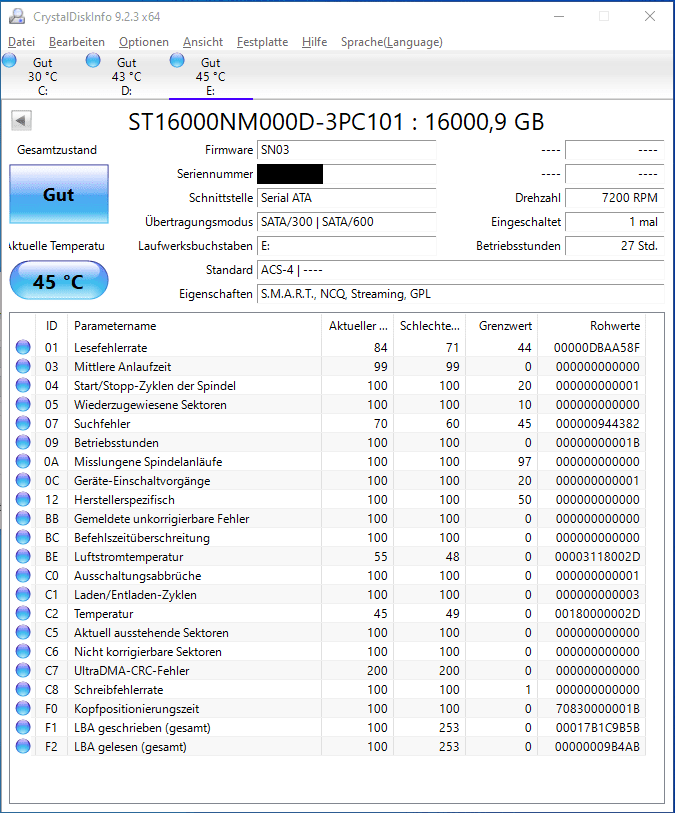Click status orb for Luftstromtemperatur row

point(23,556)
